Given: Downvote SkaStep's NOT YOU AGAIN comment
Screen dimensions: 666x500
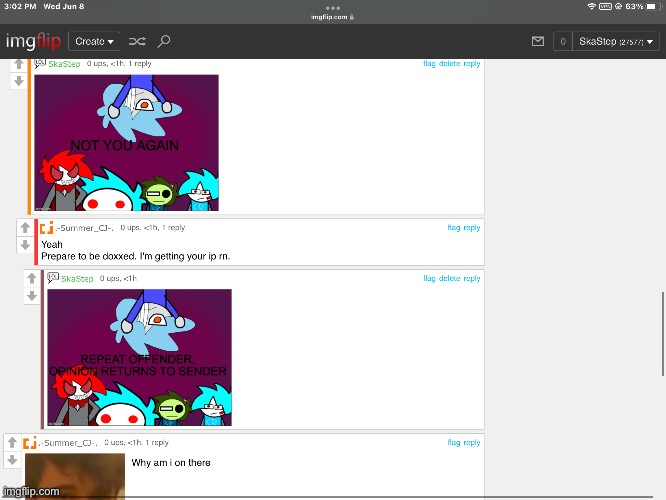Looking at the screenshot, I should (x=19, y=81).
